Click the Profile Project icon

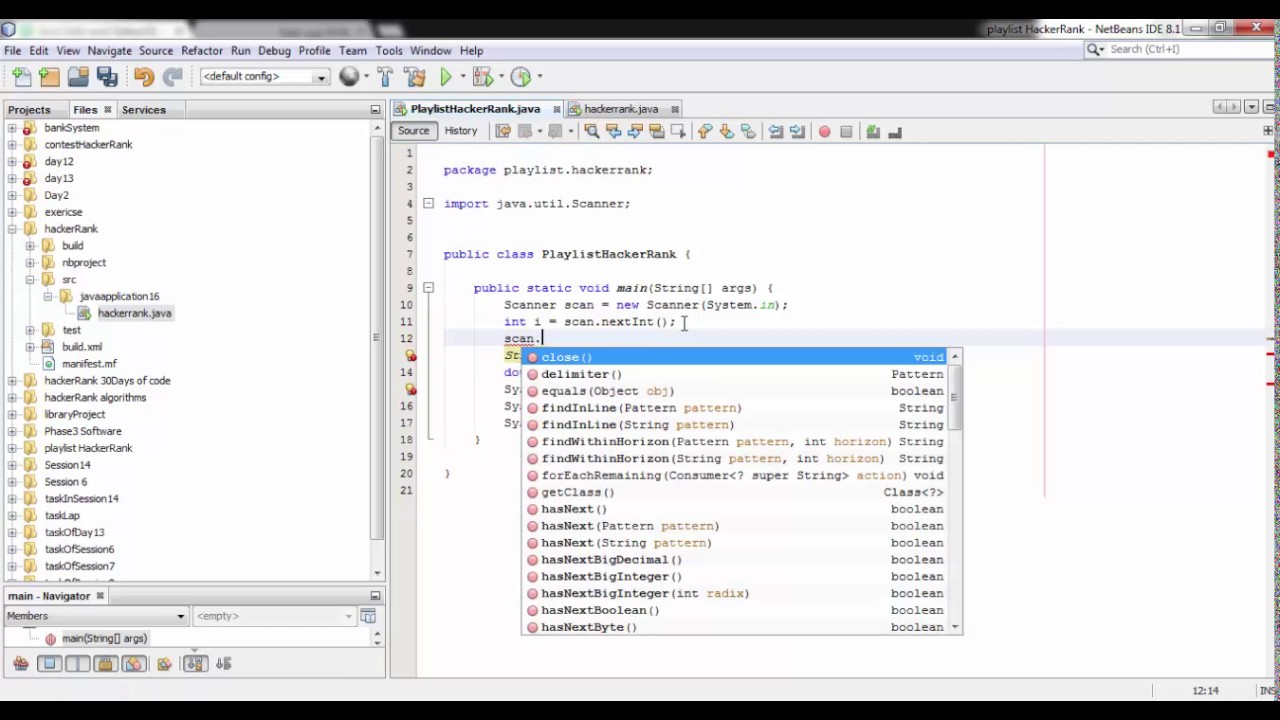(520, 76)
